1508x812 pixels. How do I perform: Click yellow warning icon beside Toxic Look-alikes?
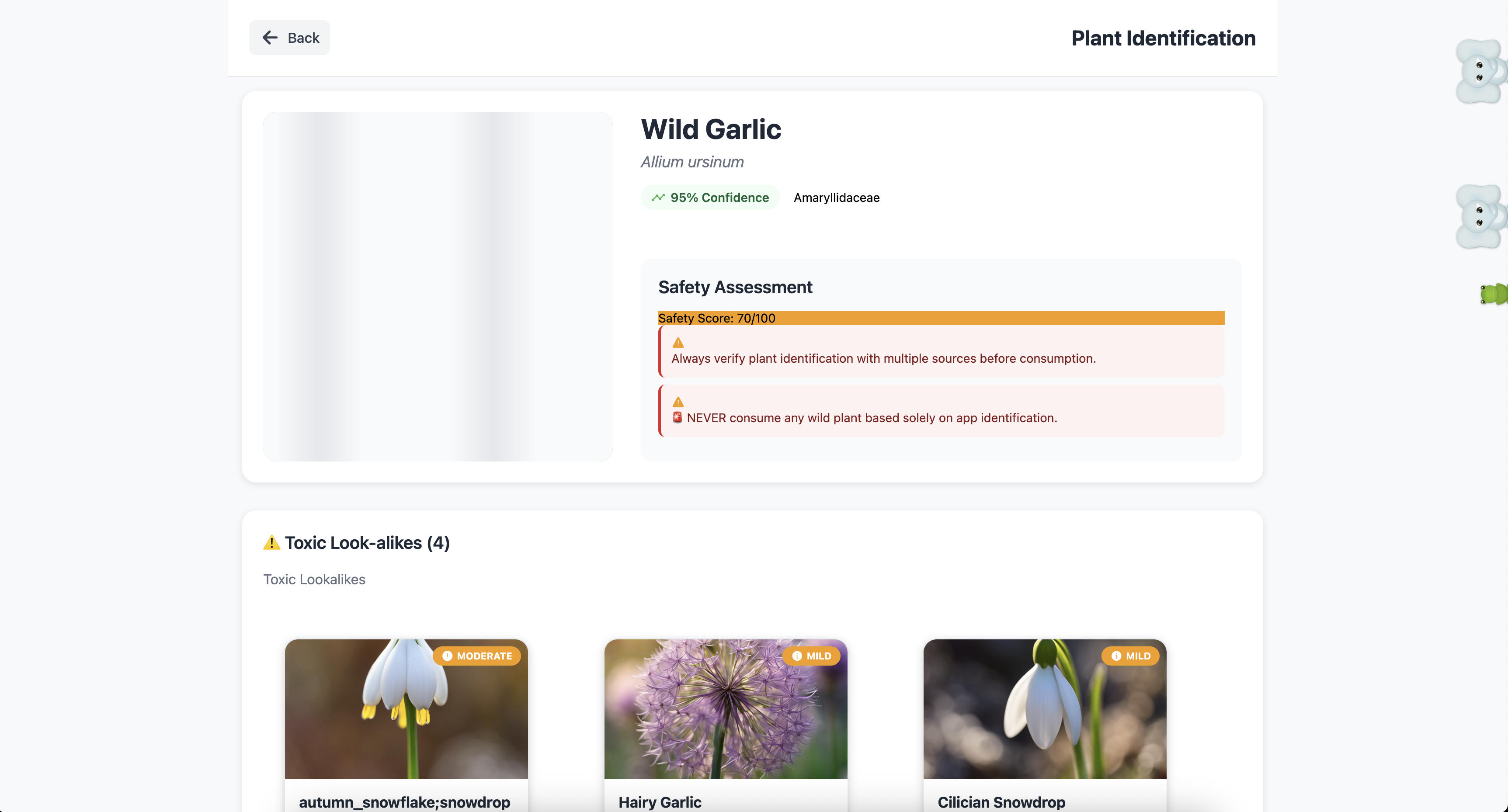pos(271,543)
